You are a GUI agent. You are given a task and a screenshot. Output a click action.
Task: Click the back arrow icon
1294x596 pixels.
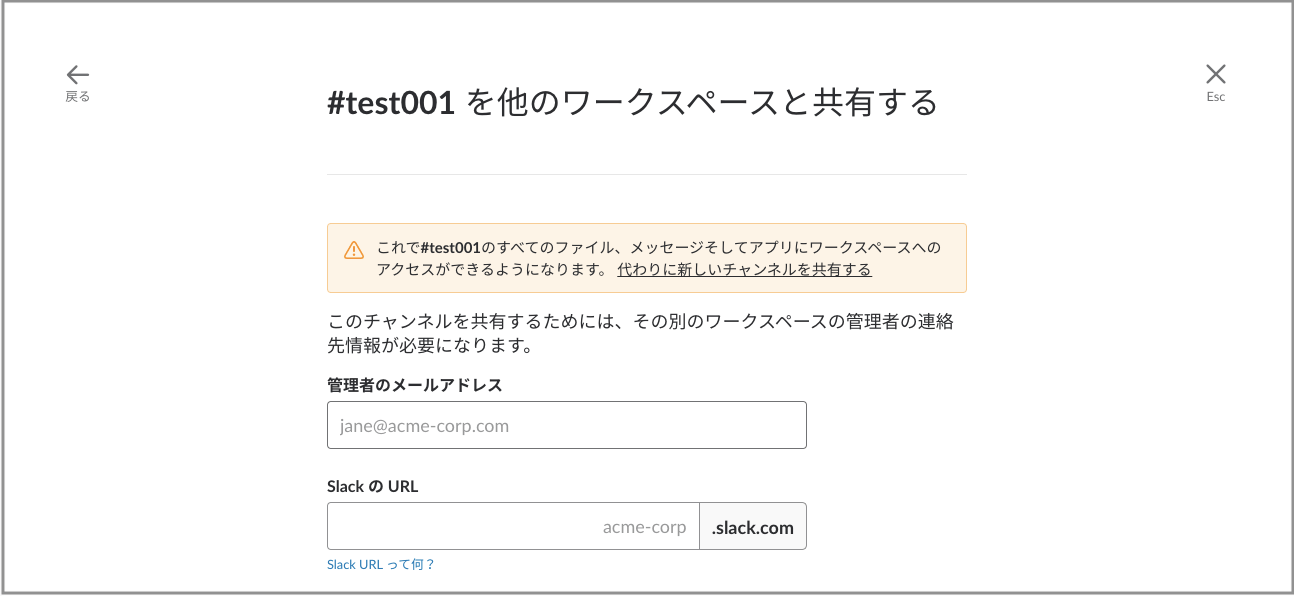pyautogui.click(x=78, y=74)
